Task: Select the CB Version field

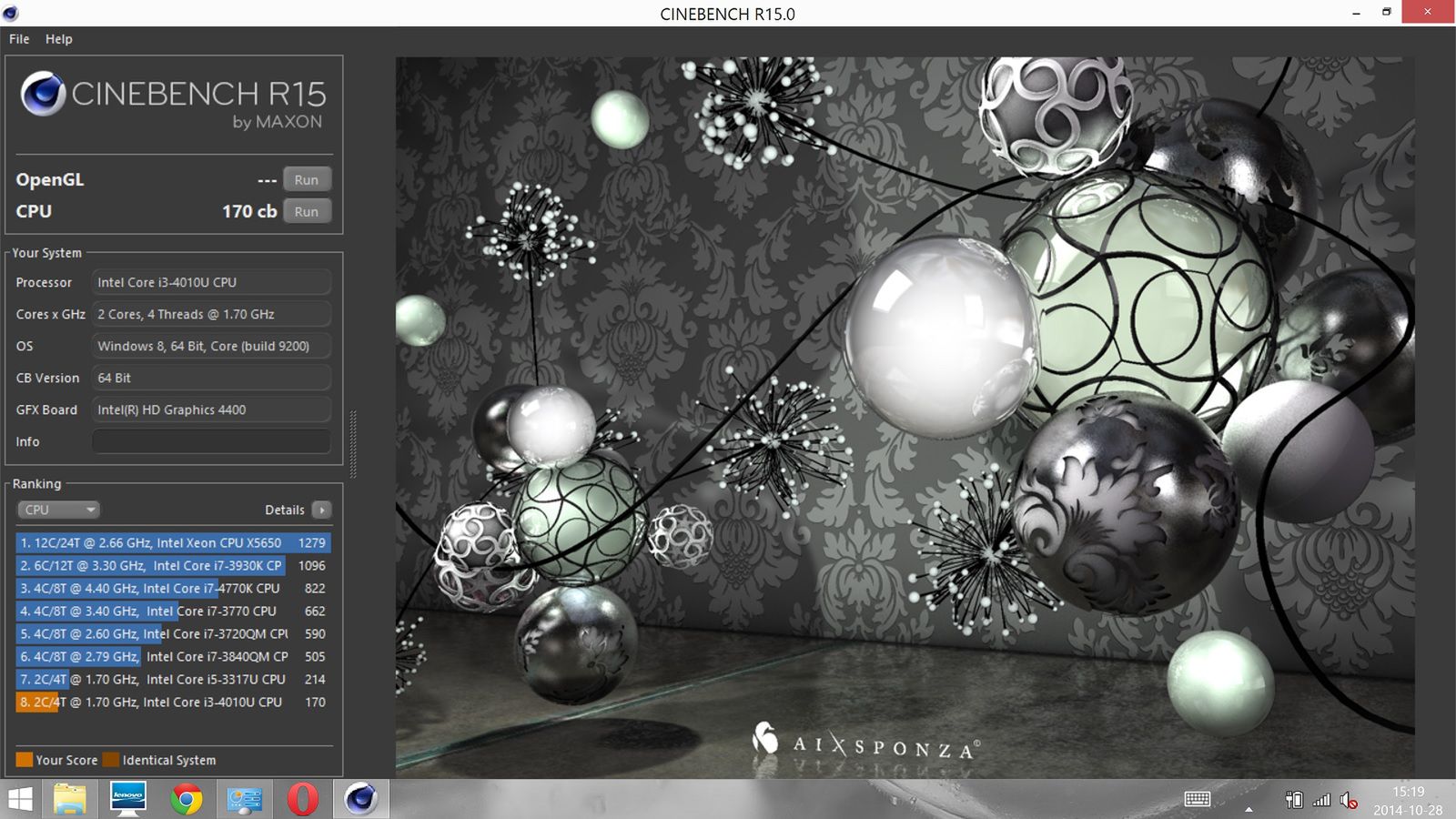Action: [x=211, y=378]
